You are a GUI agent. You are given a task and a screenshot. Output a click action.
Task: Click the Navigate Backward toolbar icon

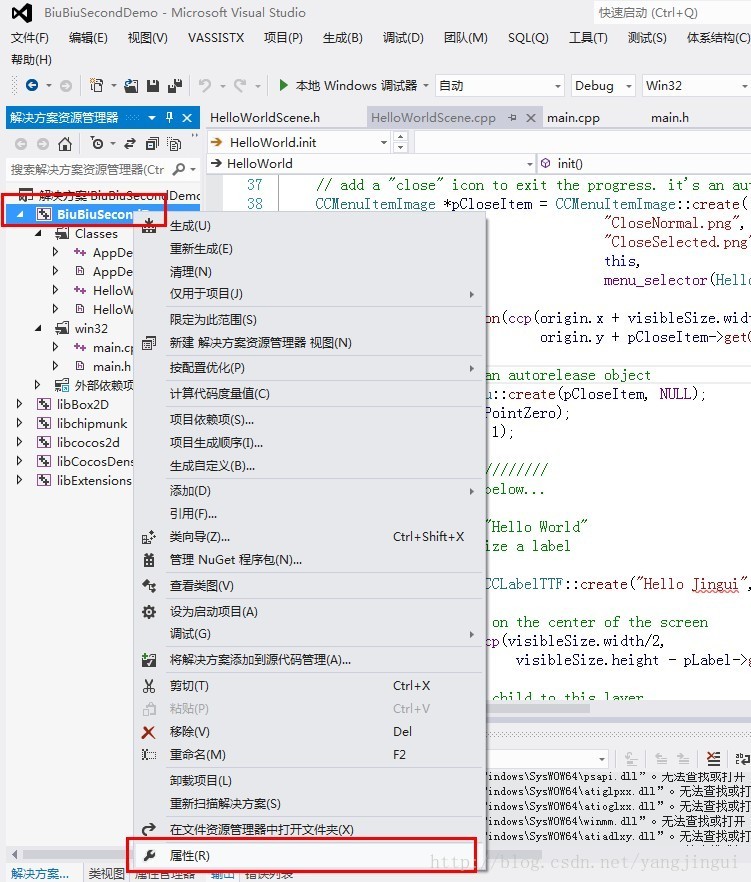tap(32, 86)
